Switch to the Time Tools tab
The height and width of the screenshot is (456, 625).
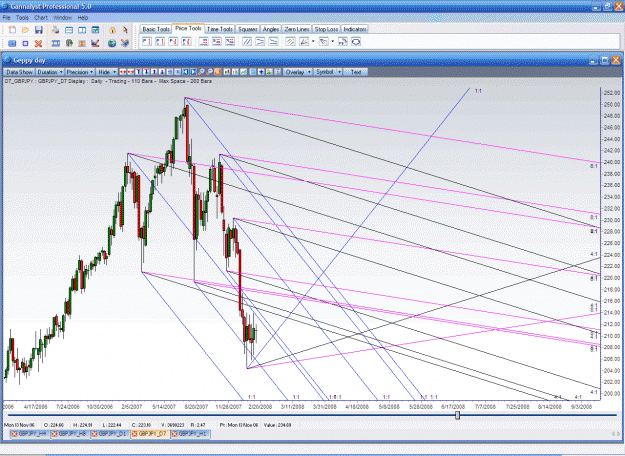coord(220,29)
